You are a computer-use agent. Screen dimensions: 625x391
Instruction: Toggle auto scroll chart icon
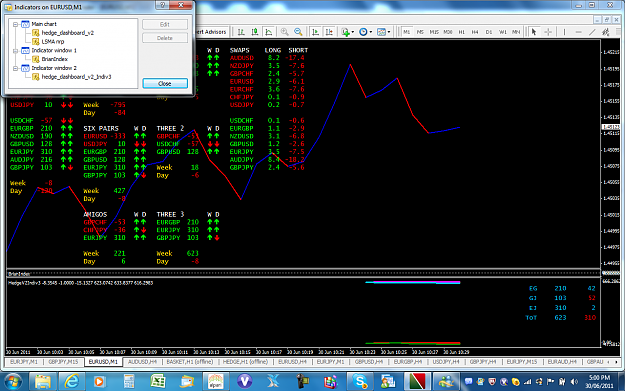pyautogui.click(x=315, y=32)
